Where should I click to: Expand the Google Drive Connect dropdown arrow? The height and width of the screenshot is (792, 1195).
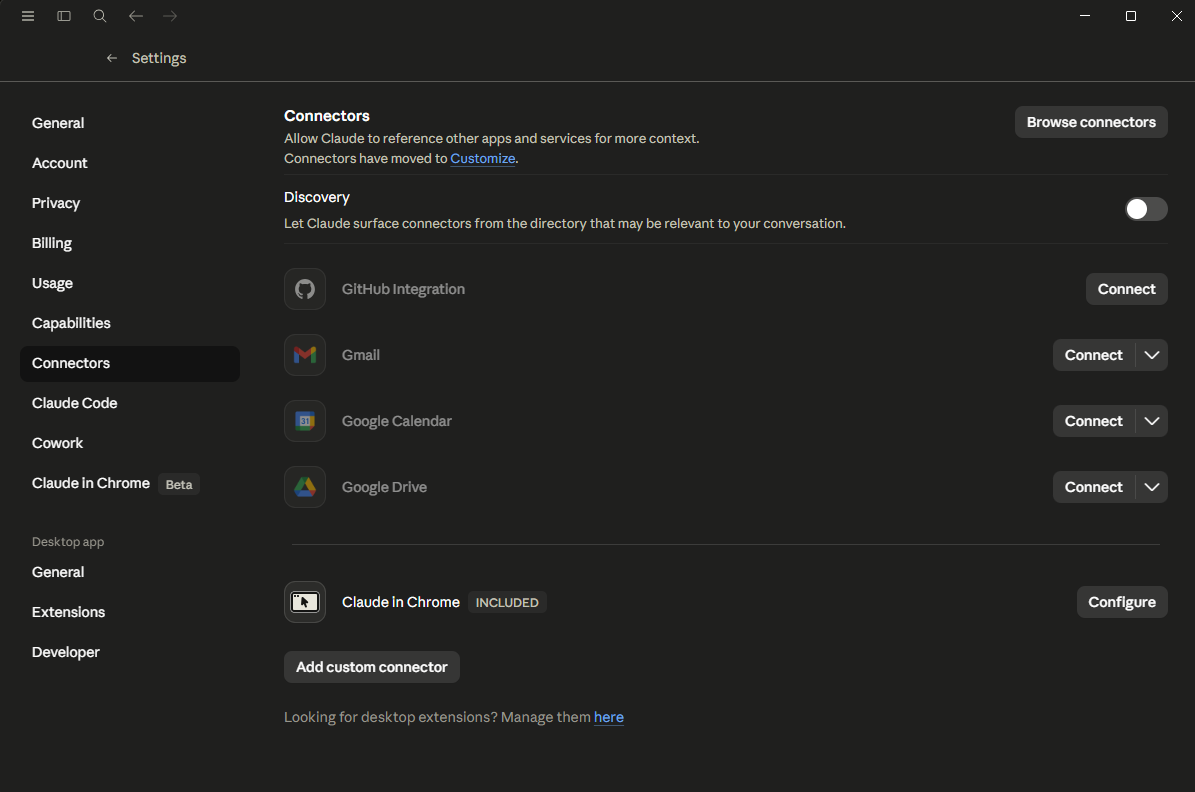[x=1152, y=487]
